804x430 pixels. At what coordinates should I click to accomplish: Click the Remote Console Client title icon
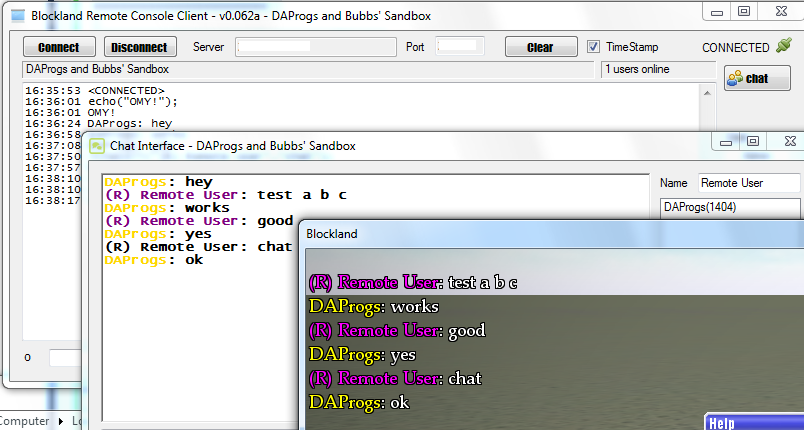[18, 15]
